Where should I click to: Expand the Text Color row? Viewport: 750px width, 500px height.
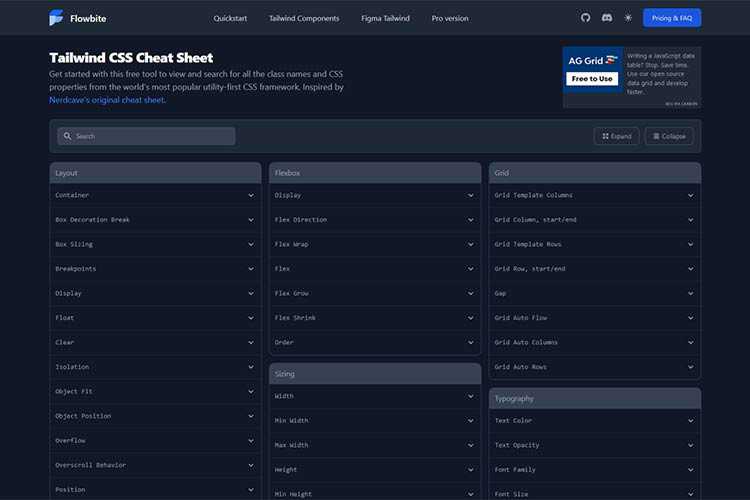594,420
